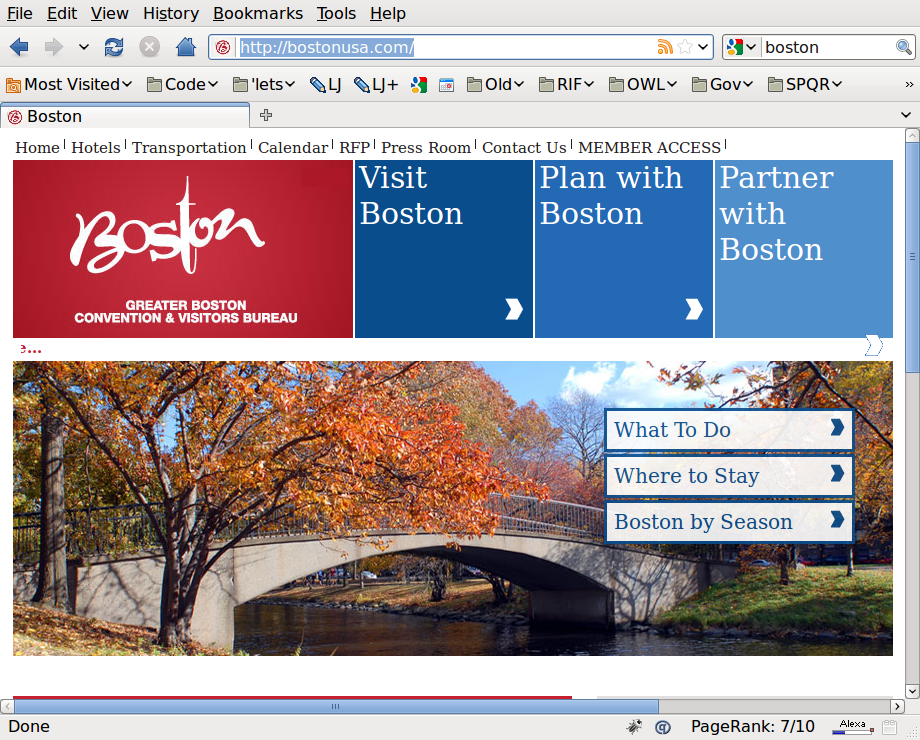Expand the Most Visited bookmarks folder
The width and height of the screenshot is (920, 740).
click(x=70, y=84)
